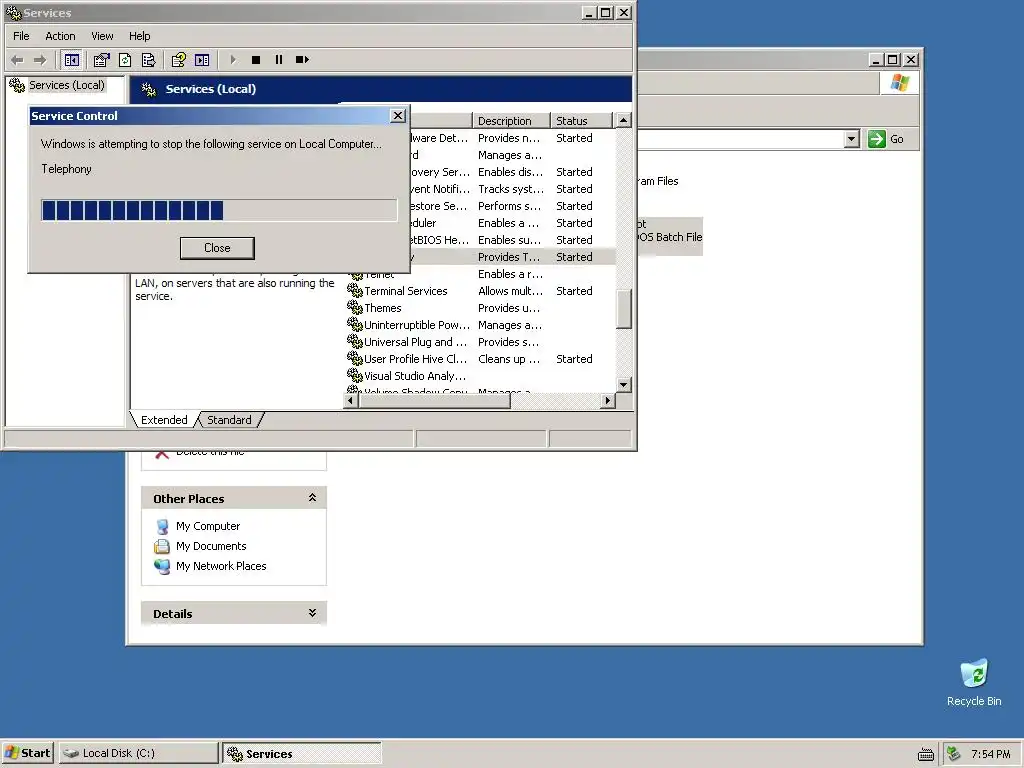Click horizontal scroll right arrow

click(608, 401)
